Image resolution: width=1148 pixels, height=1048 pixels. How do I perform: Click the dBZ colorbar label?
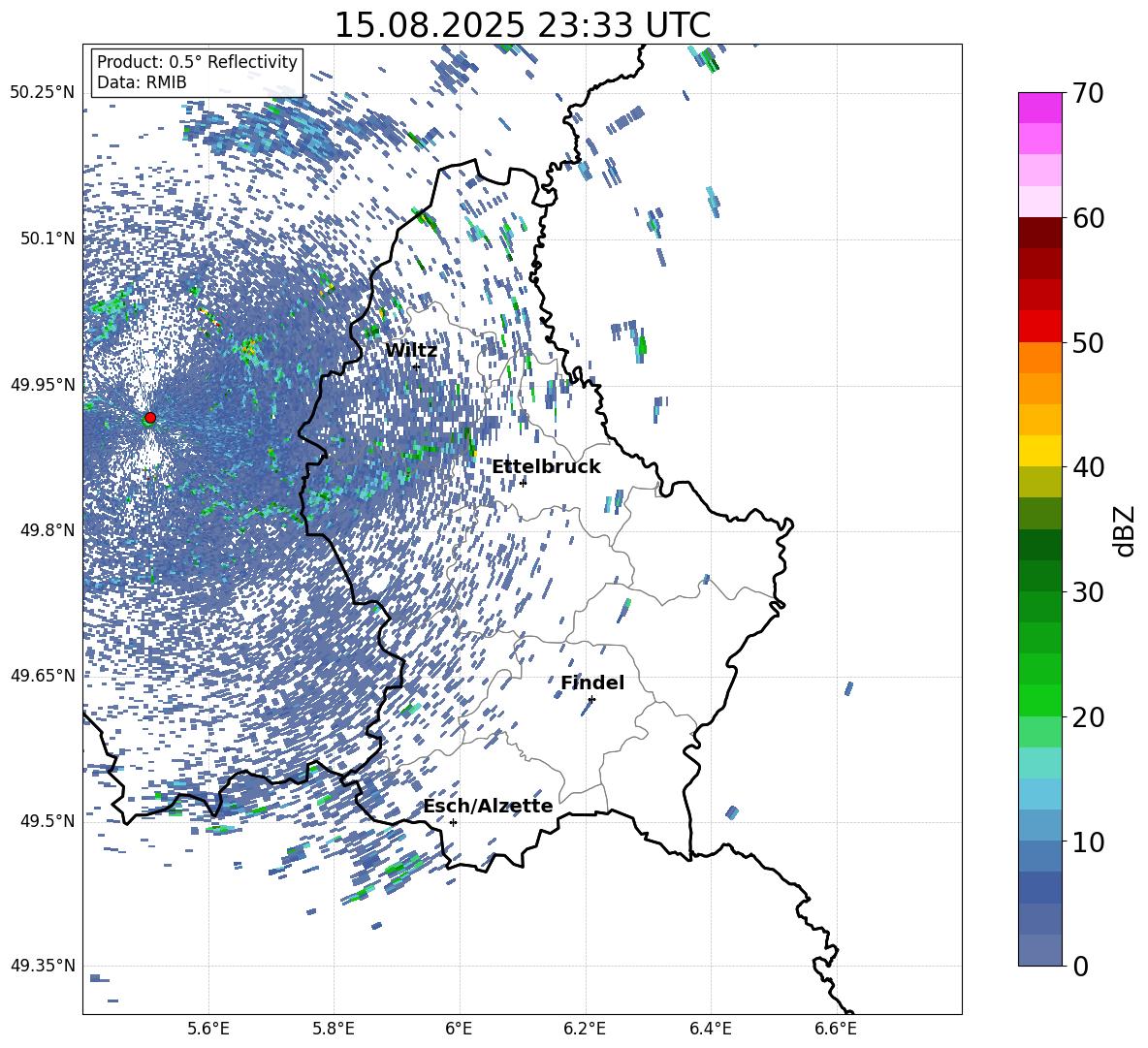tap(1126, 530)
